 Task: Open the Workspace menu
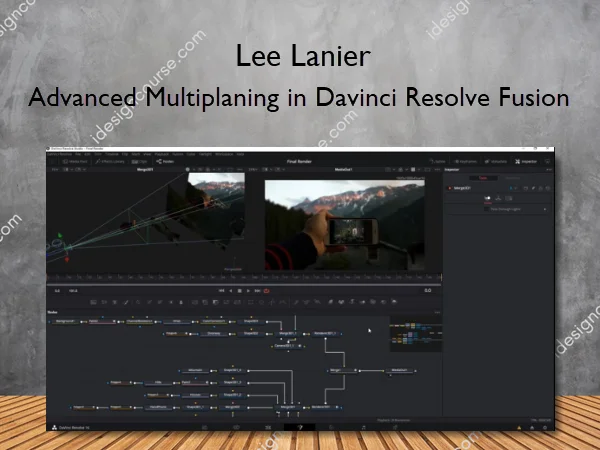(x=224, y=154)
